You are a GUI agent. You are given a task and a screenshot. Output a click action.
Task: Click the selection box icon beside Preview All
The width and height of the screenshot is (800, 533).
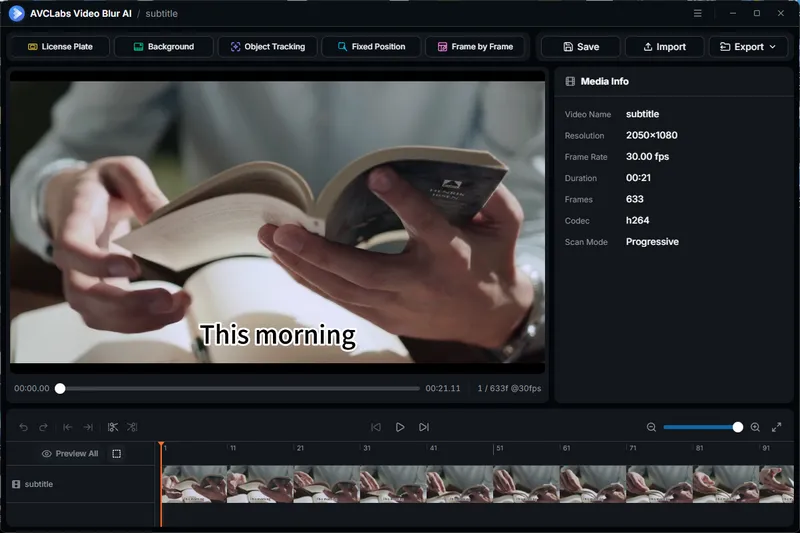(116, 453)
